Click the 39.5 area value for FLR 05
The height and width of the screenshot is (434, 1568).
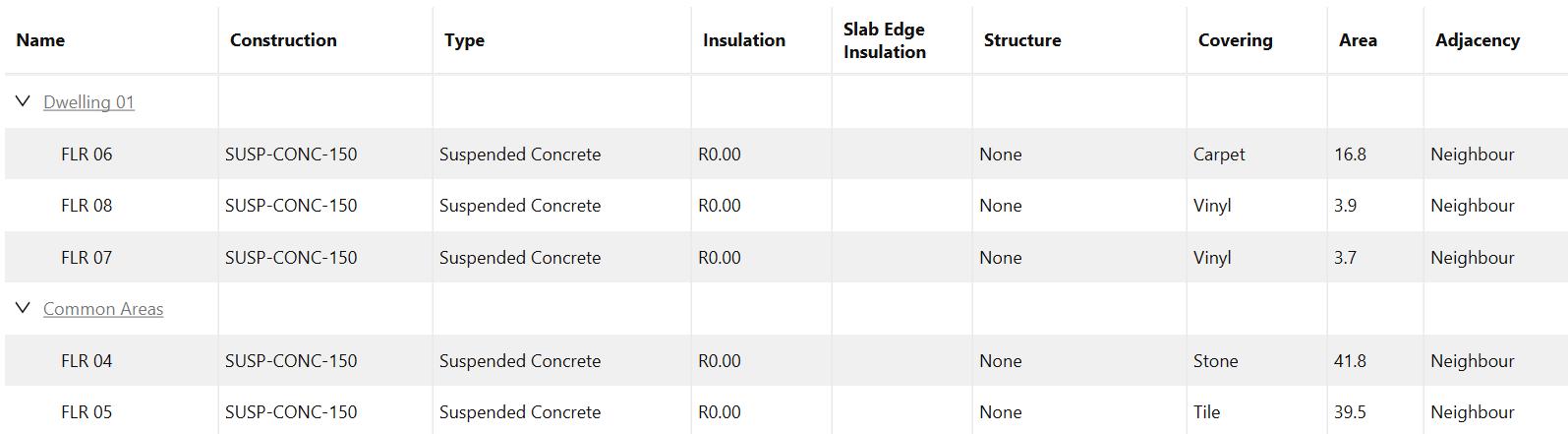pos(1350,412)
